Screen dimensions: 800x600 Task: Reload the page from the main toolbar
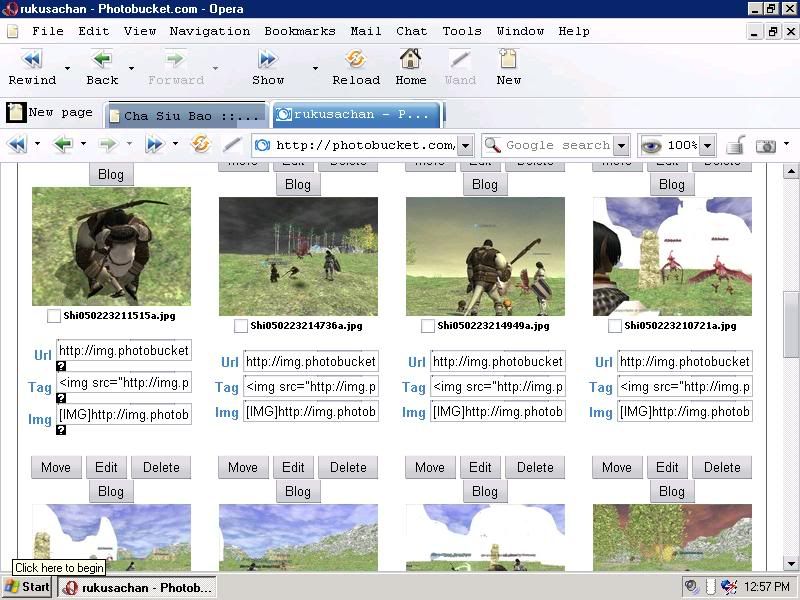click(356, 67)
